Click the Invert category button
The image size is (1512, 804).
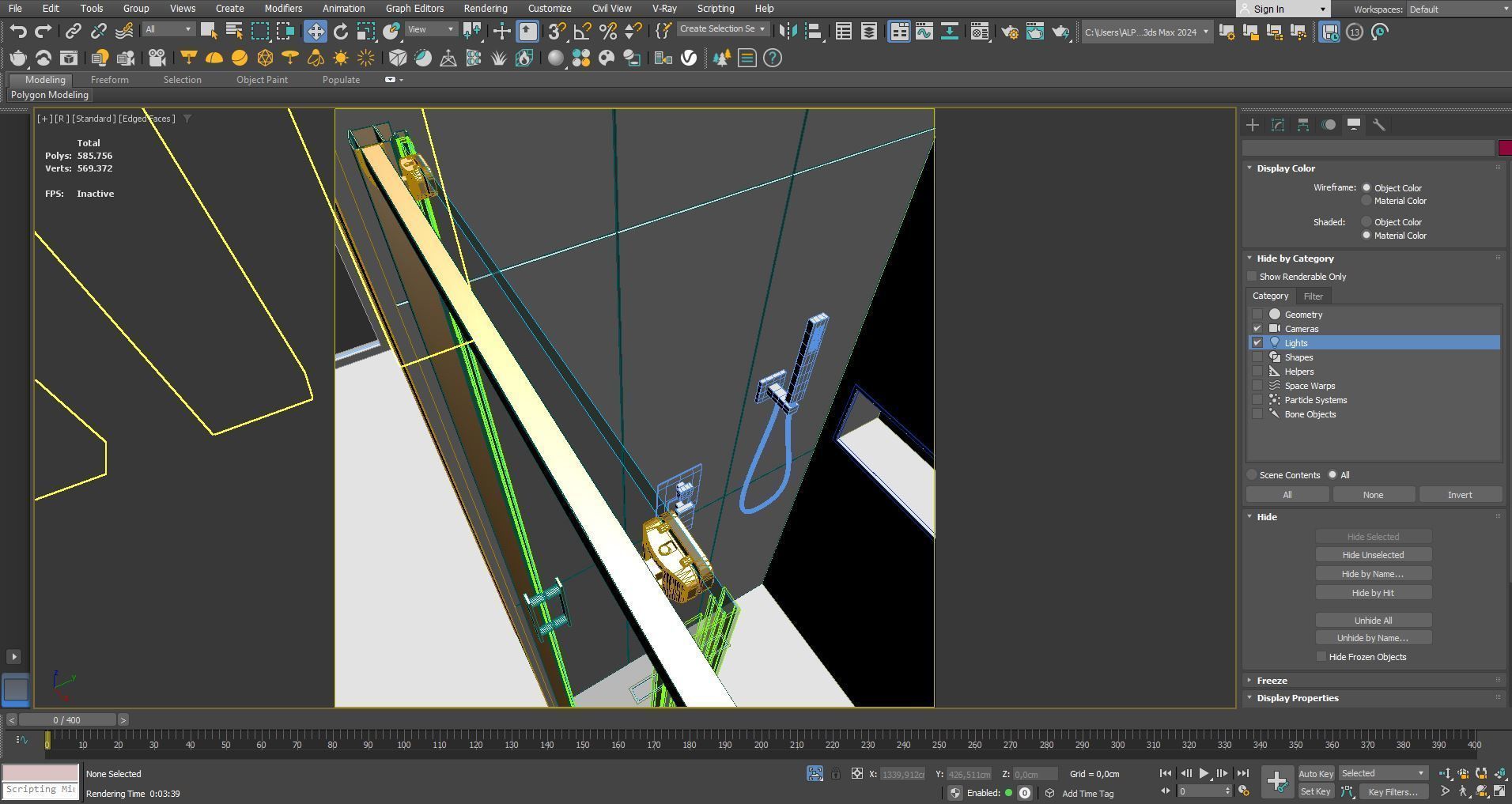[1460, 495]
